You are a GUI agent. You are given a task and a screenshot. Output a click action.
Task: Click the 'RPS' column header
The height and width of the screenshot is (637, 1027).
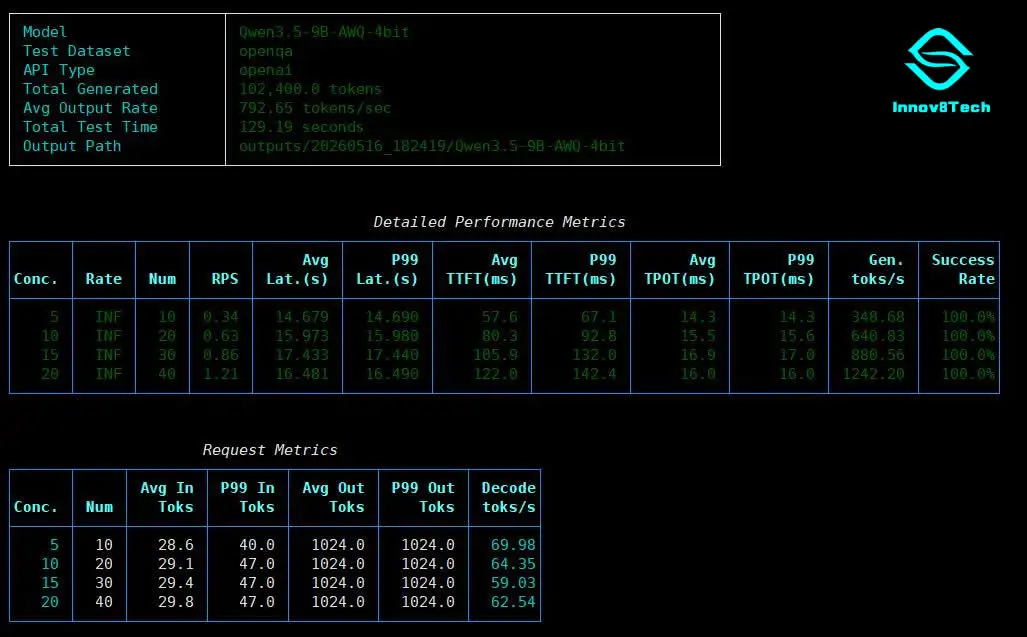225,279
